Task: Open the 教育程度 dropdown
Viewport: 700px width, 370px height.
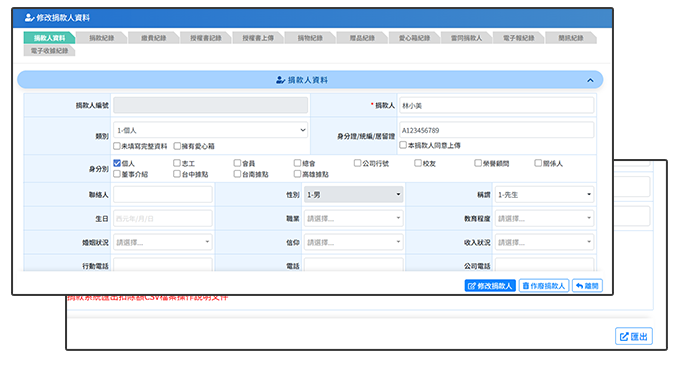Action: (x=544, y=218)
